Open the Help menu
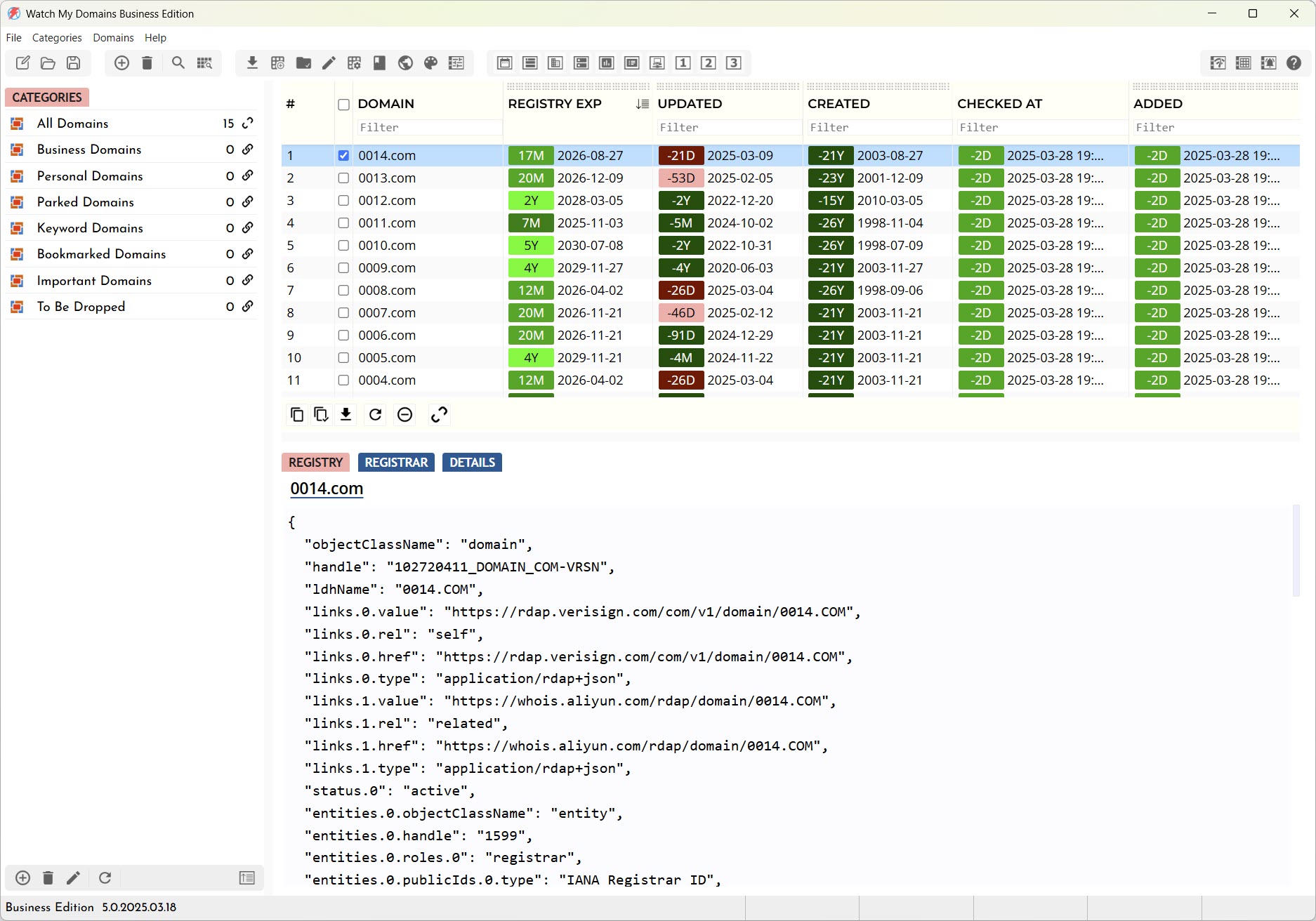This screenshot has width=1316, height=921. point(155,38)
